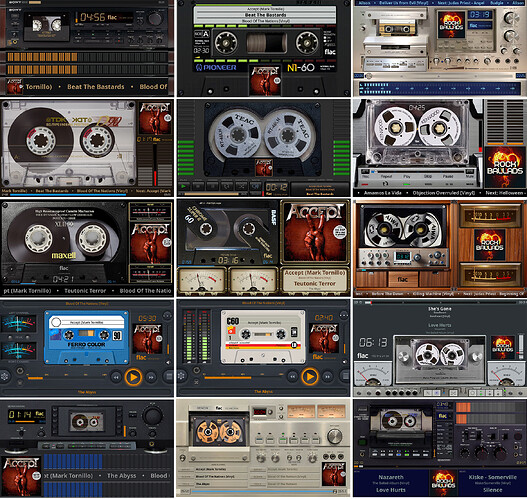This screenshot has width=527, height=499.
Task: Click the orange play button on the blue Ferro Color cassette player
Action: [133, 377]
